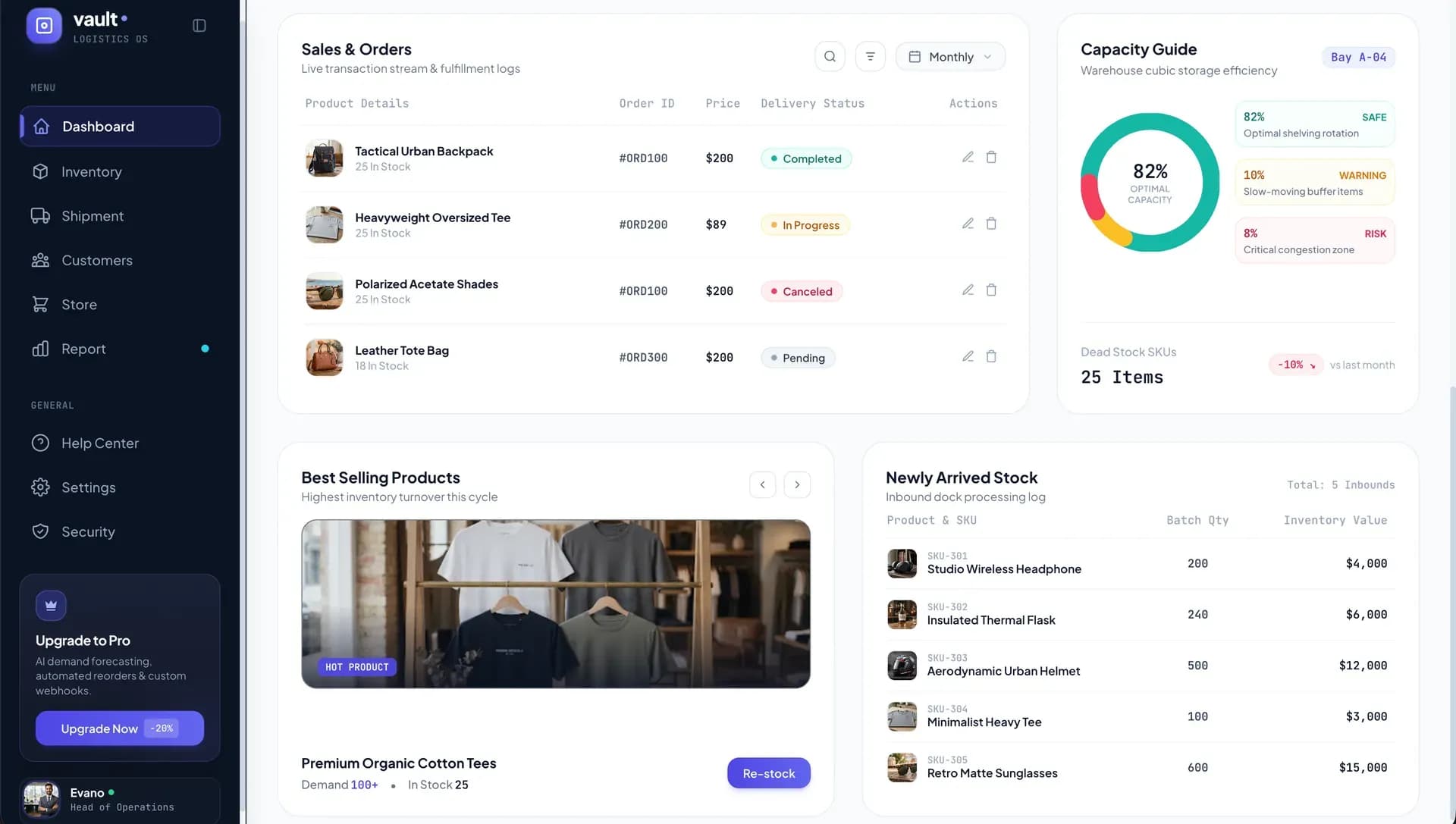Select the 10% Warning capacity card
This screenshot has width=1456, height=824.
[1314, 183]
